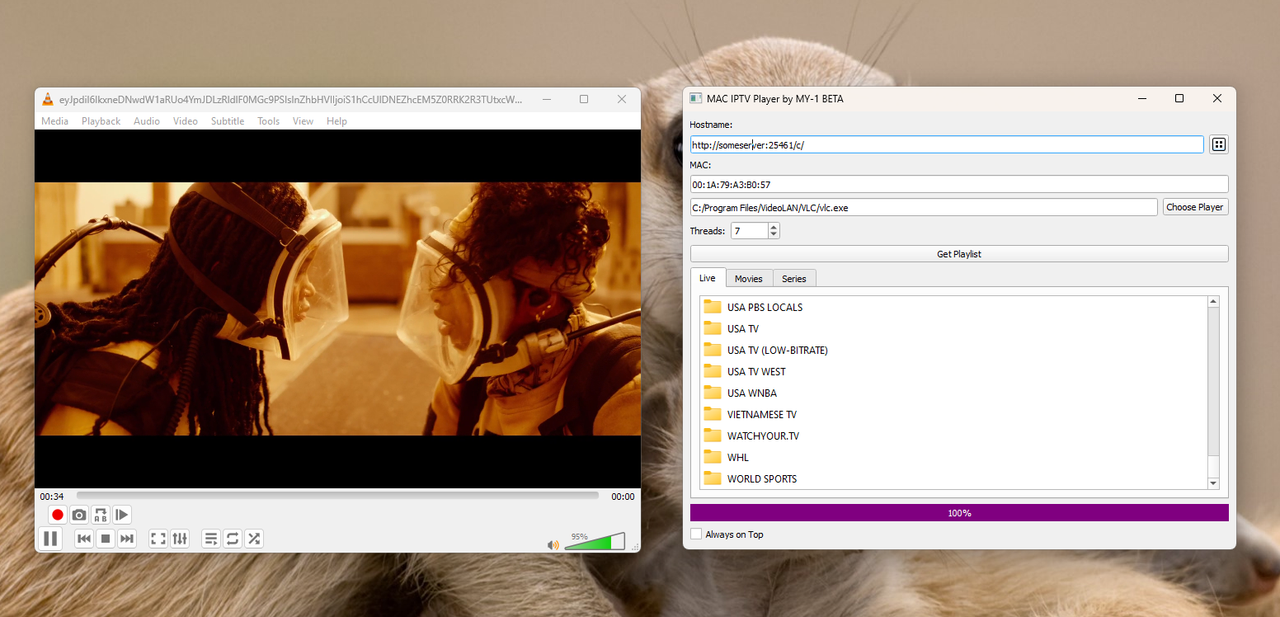Minimize the VLC window
1280x617 pixels.
pos(547,99)
